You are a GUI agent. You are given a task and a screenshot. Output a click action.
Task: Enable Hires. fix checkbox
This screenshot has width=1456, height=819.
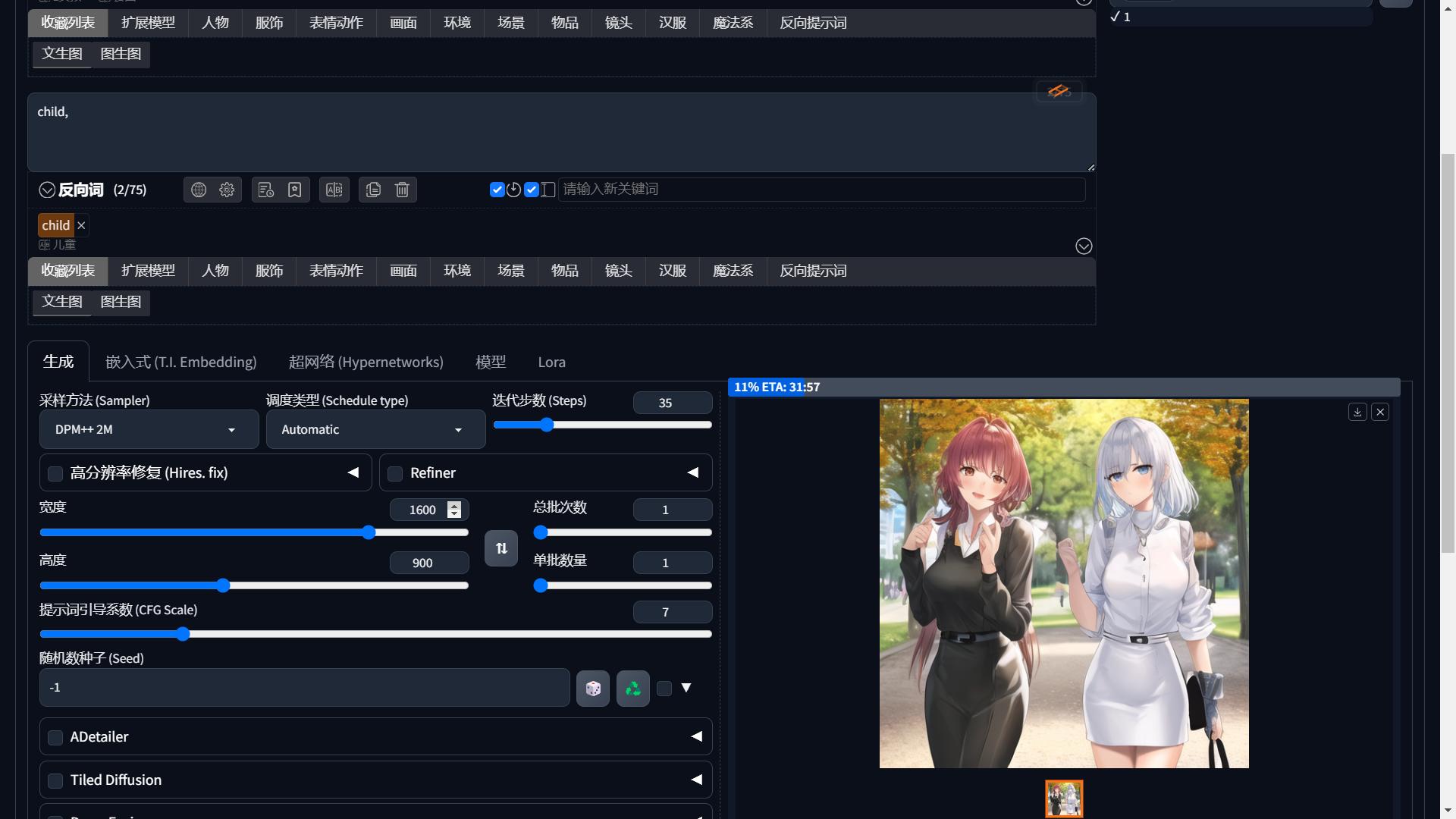[x=55, y=474]
